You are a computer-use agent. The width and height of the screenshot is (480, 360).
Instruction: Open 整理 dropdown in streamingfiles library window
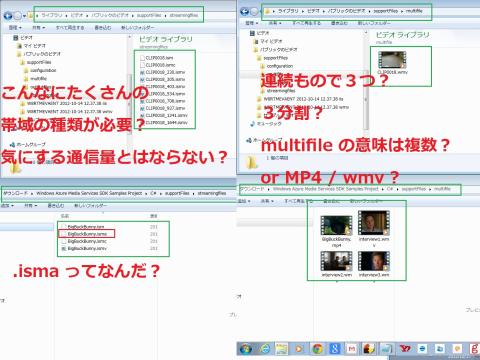pyautogui.click(x=15, y=28)
